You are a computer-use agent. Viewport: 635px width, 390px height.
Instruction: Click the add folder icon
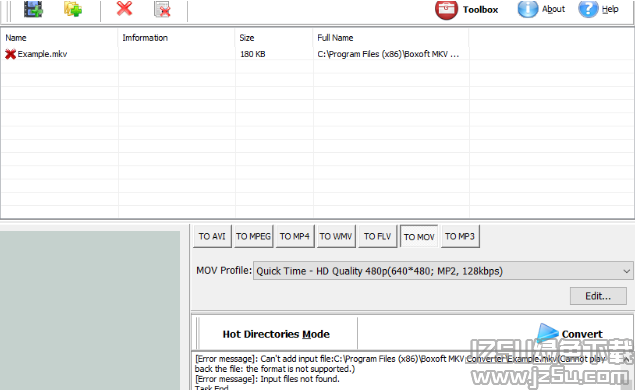pyautogui.click(x=73, y=9)
